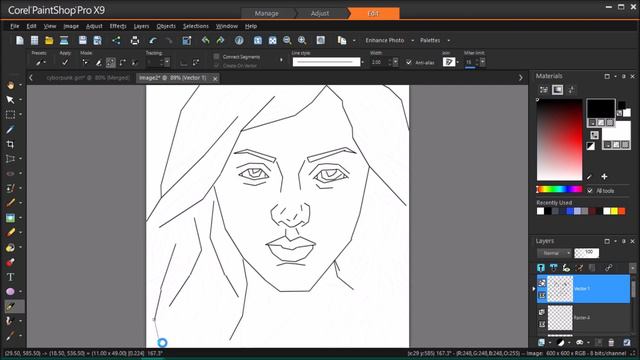Pick the blue recently used swatch
Image resolution: width=640 pixels, height=360 pixels.
point(570,211)
